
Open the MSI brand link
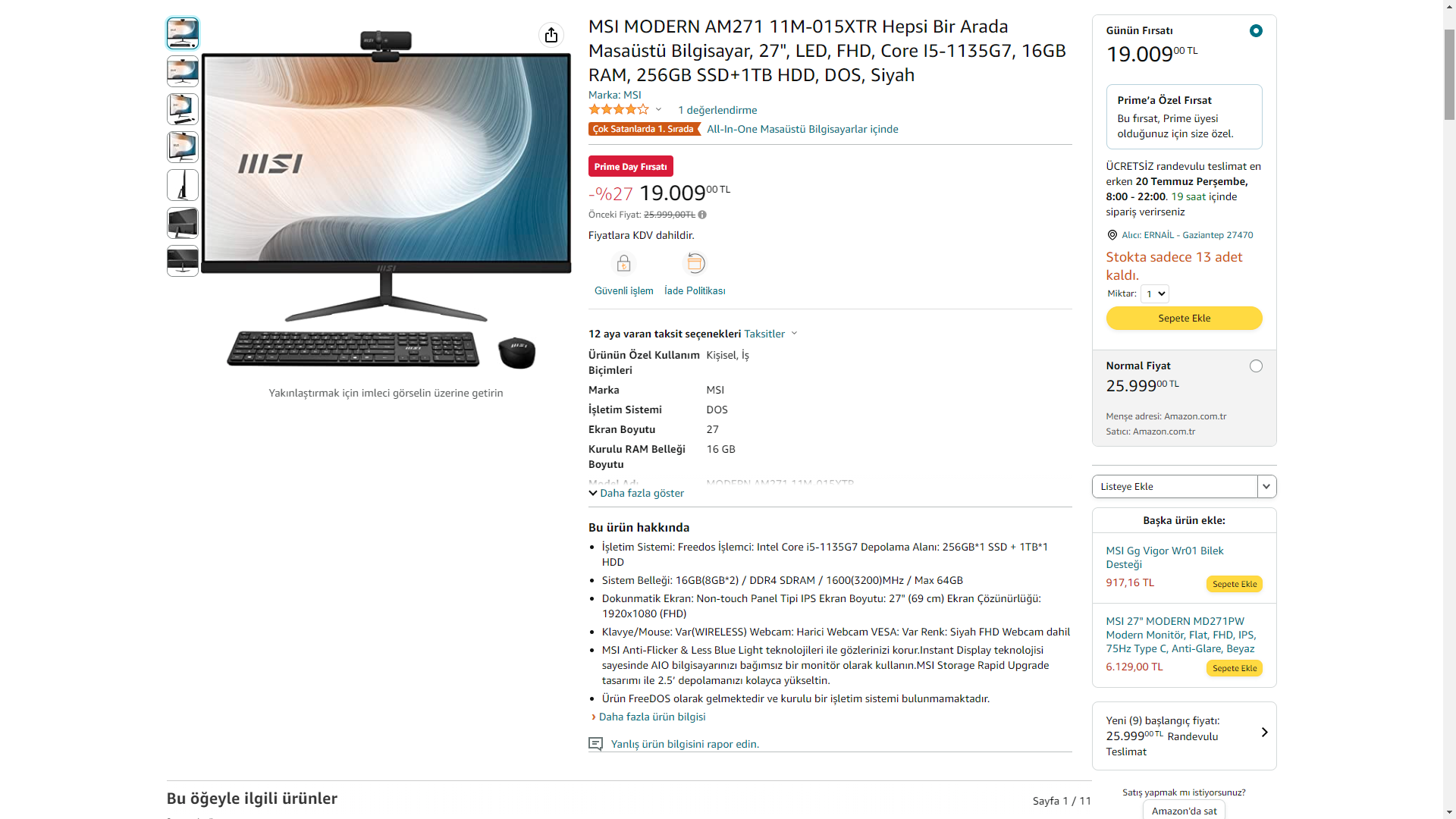632,95
